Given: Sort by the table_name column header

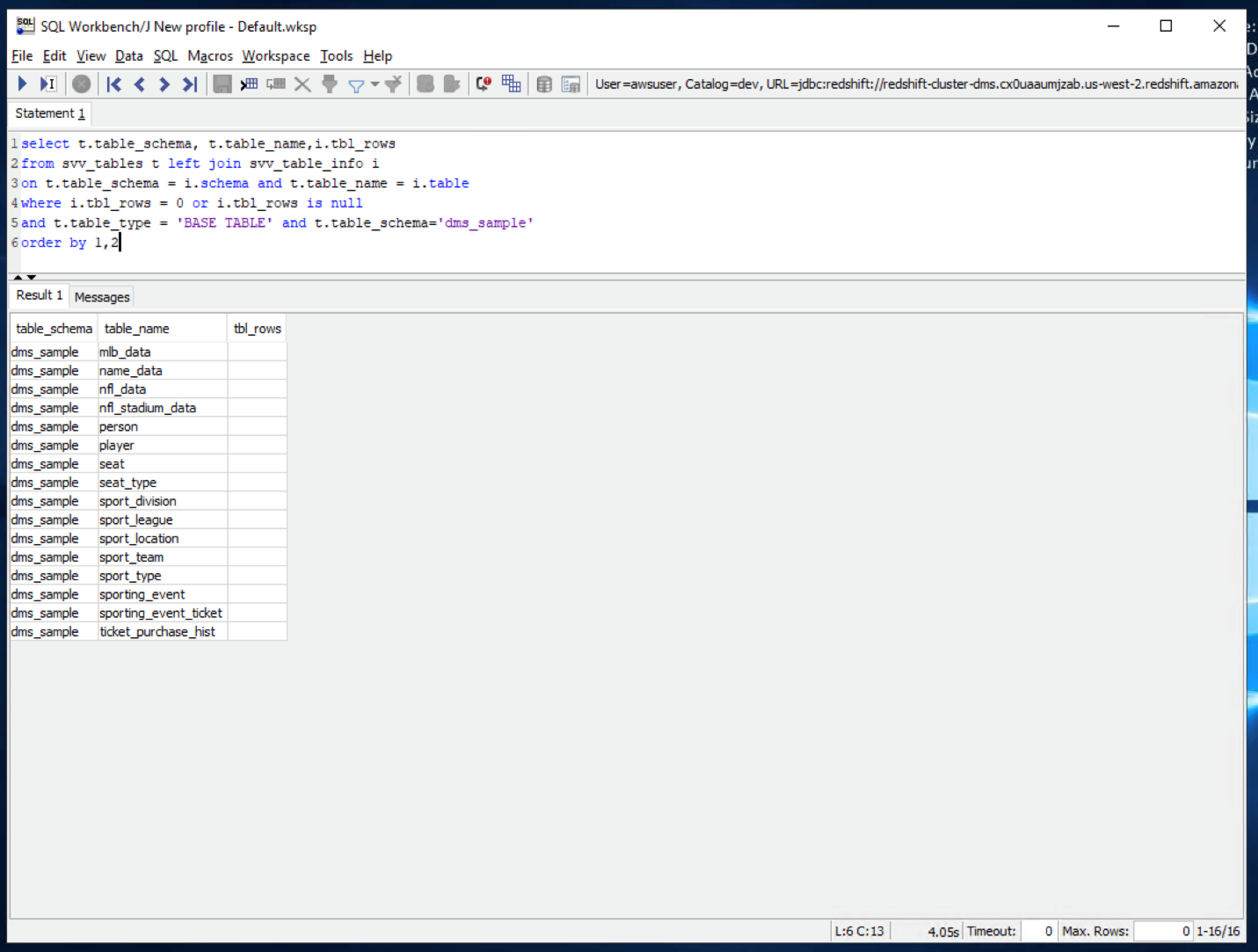Looking at the screenshot, I should tap(136, 328).
